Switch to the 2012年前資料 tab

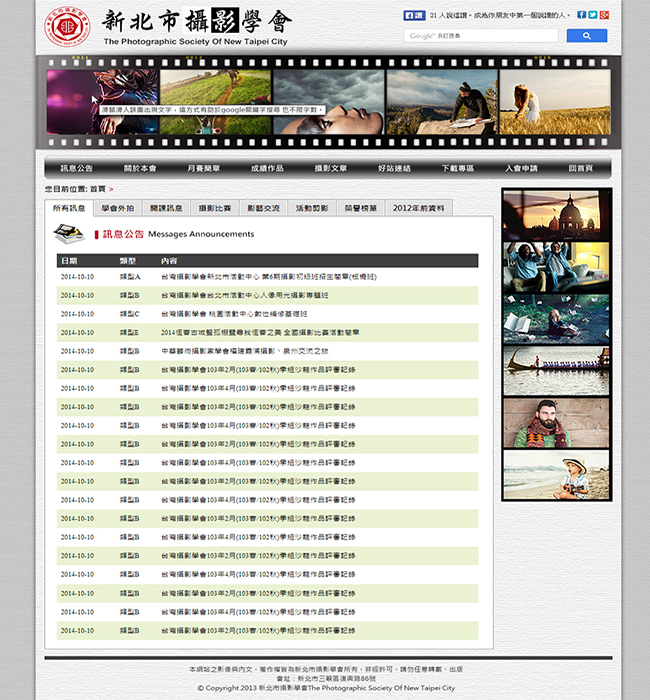[419, 208]
